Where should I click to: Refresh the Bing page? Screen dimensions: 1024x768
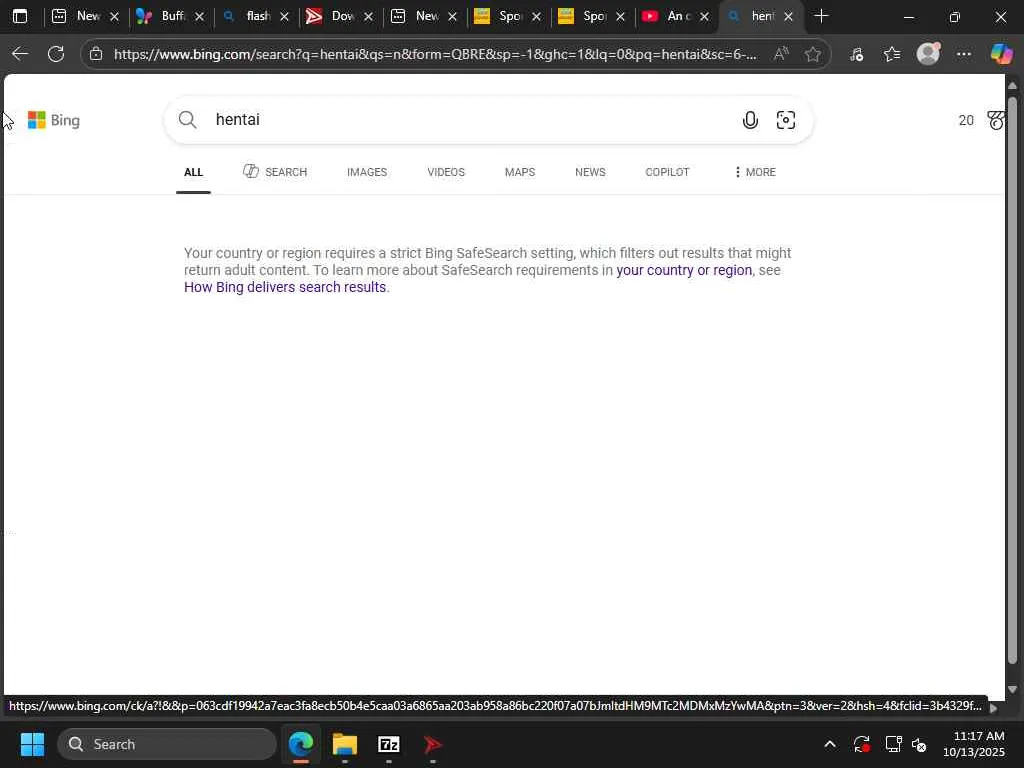[56, 54]
